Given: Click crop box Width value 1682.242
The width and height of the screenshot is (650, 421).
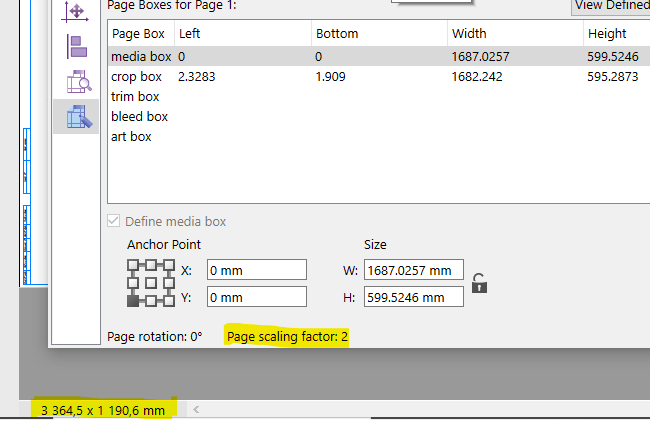Looking at the screenshot, I should click(477, 77).
